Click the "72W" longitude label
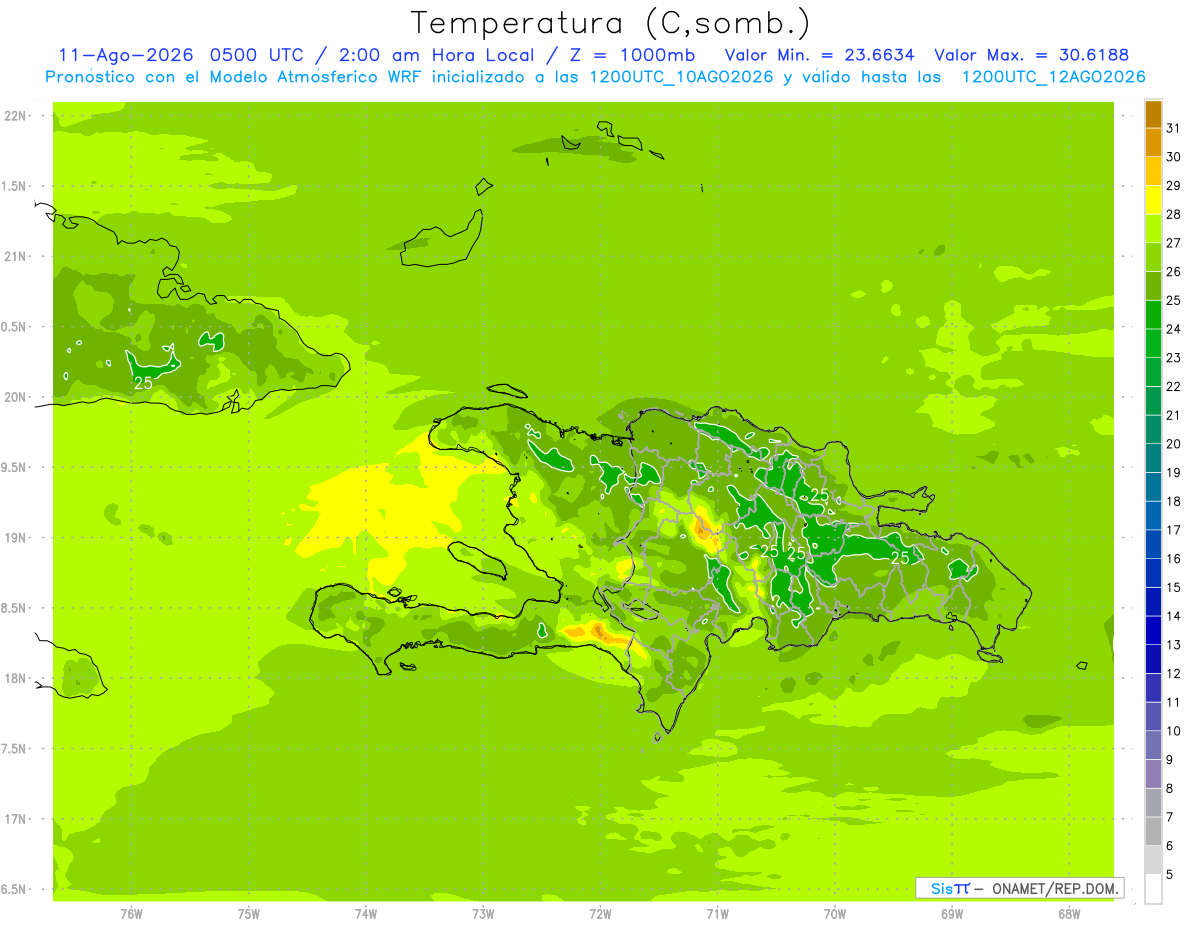The image size is (1200, 927). [600, 913]
